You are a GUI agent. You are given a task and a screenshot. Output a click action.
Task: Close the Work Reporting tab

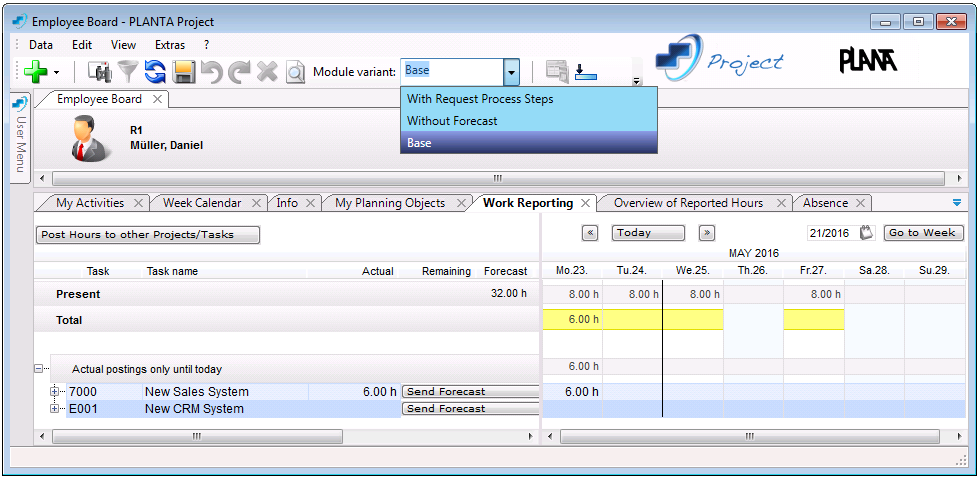pos(585,203)
